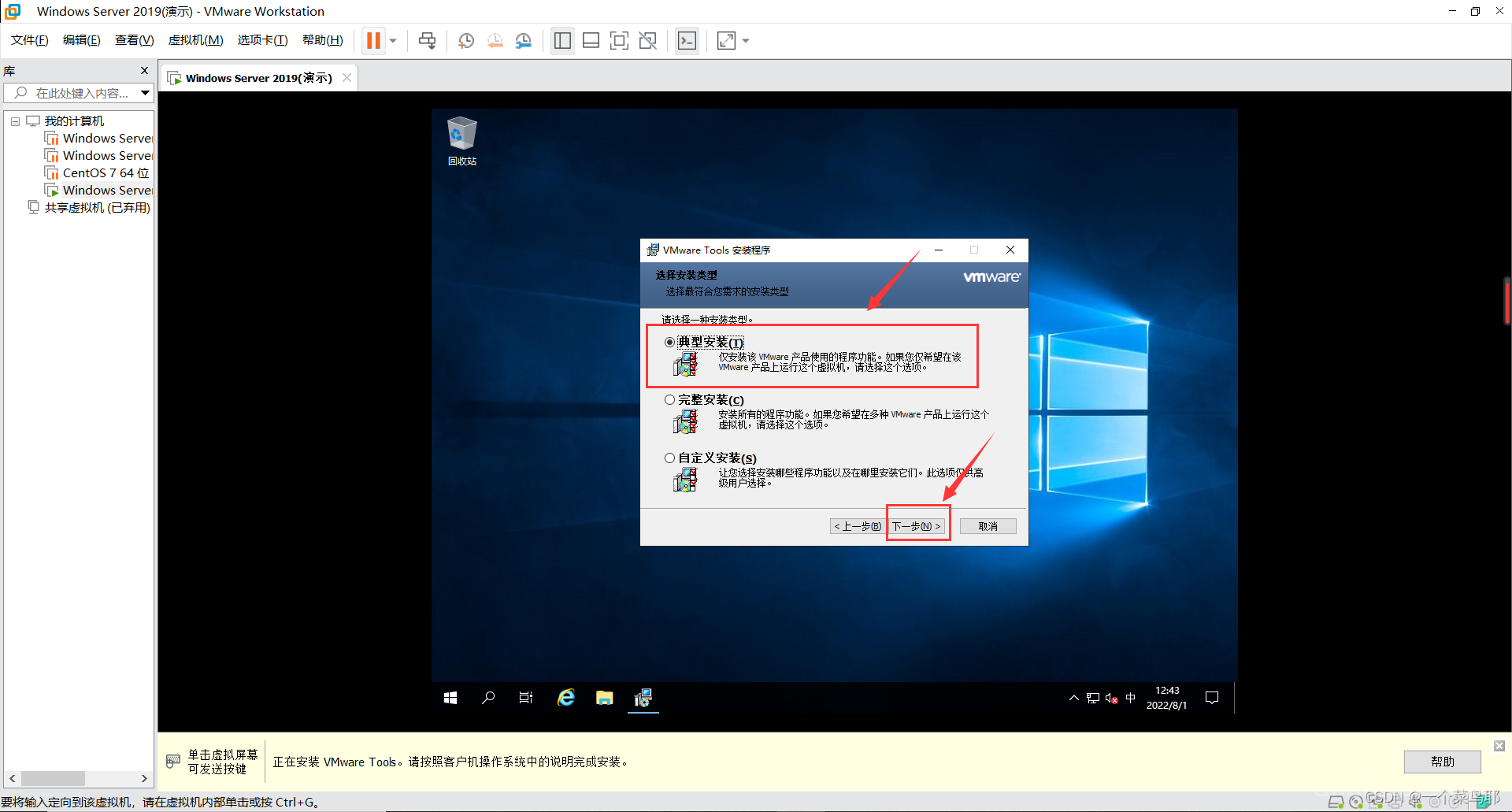Open the console view icon
The height and width of the screenshot is (812, 1512).
(687, 41)
